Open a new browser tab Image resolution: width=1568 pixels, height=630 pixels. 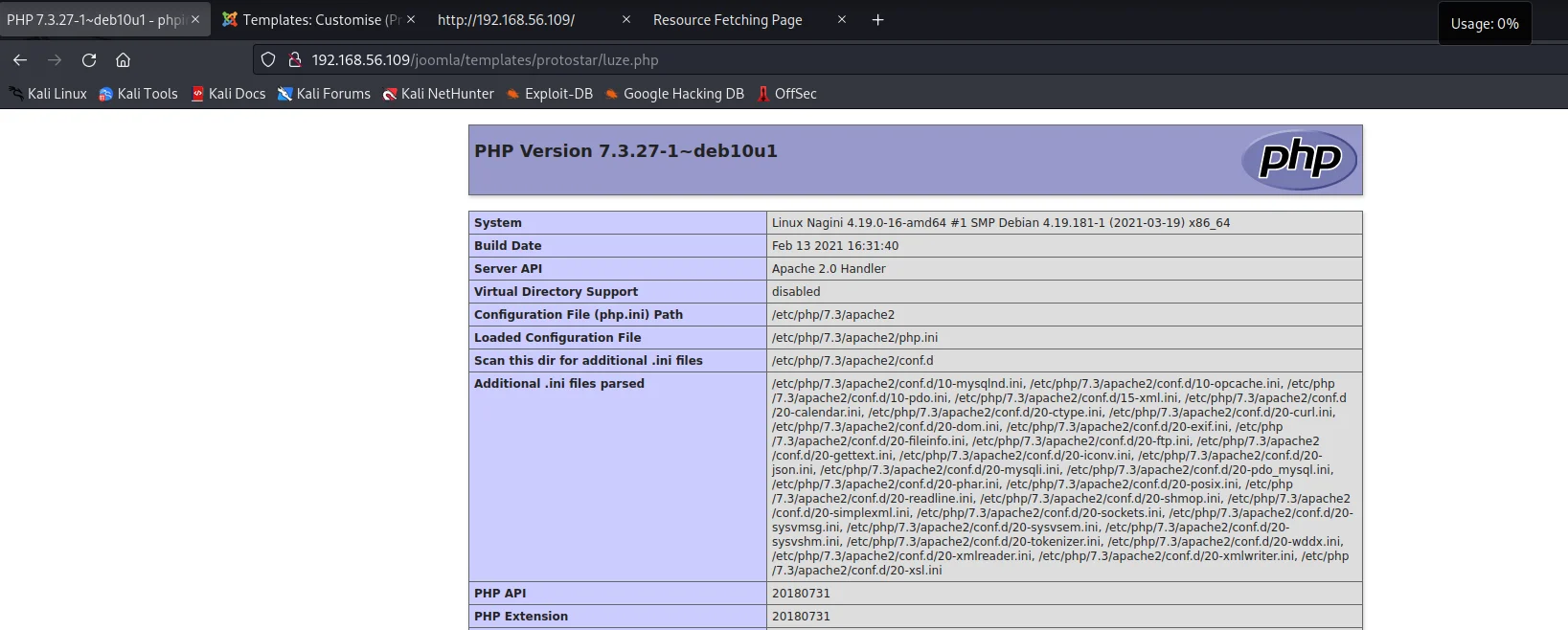(x=877, y=20)
